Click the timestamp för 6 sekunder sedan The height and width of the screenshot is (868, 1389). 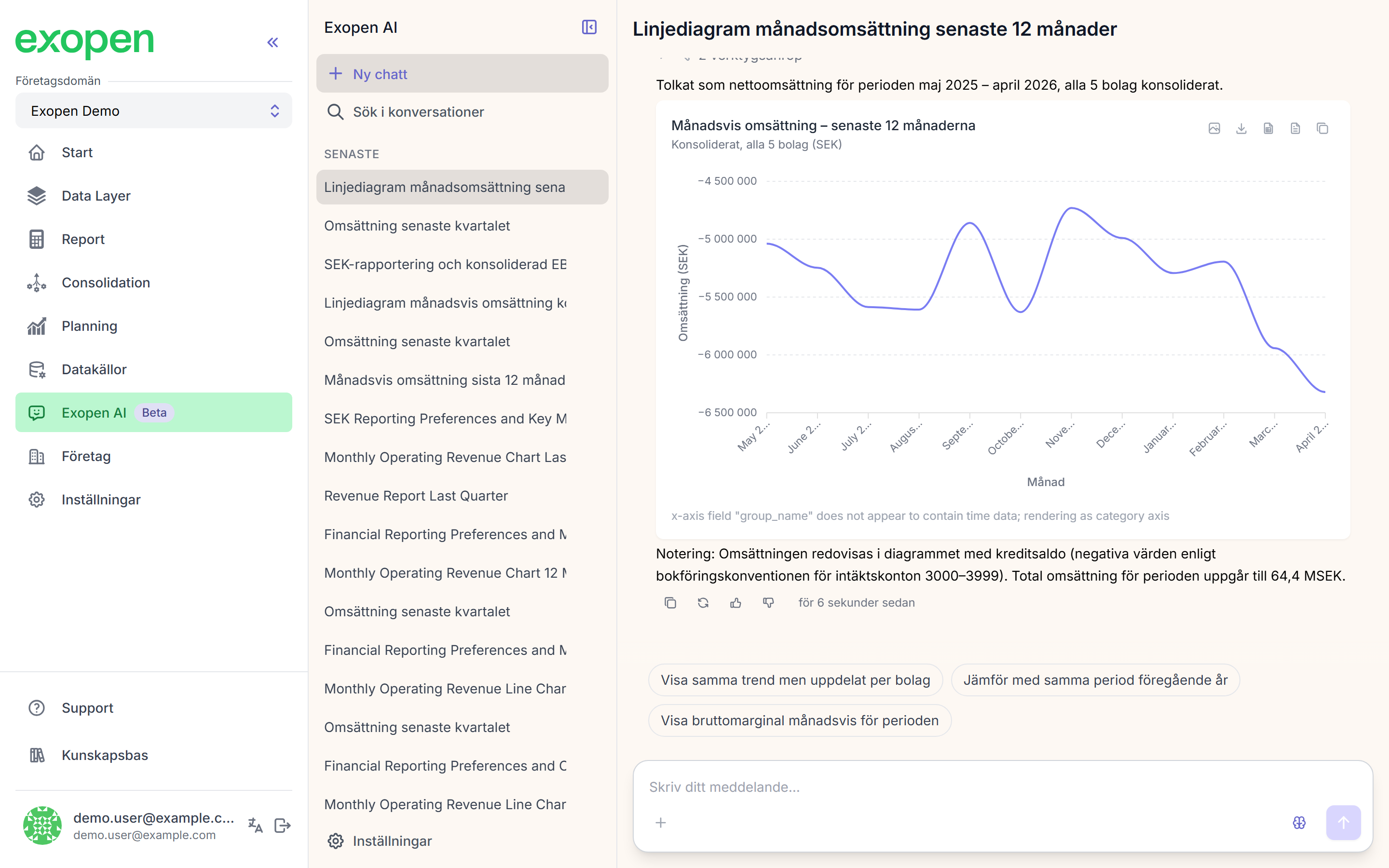[x=857, y=603]
